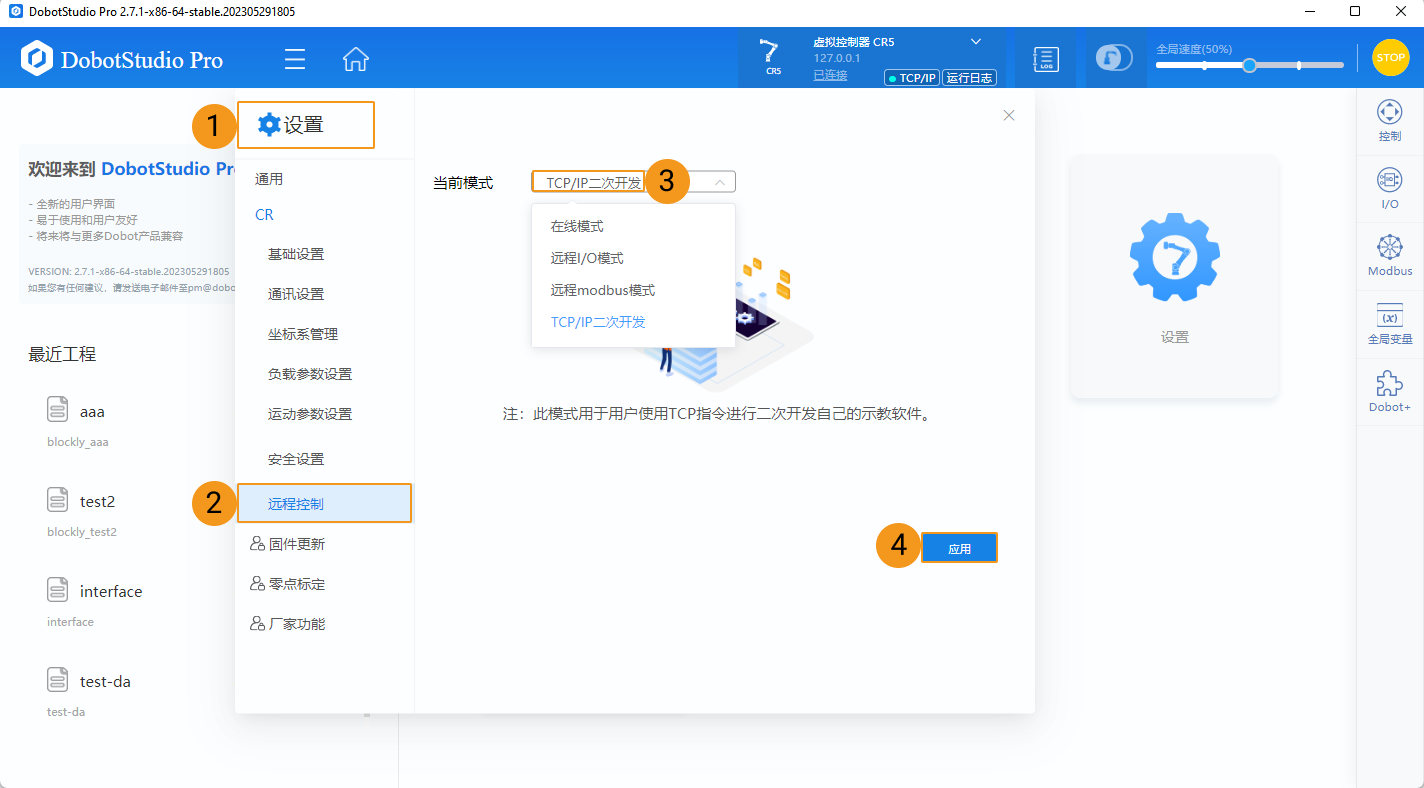This screenshot has width=1424, height=788.
Task: Open the recent project test2
Action: point(97,501)
